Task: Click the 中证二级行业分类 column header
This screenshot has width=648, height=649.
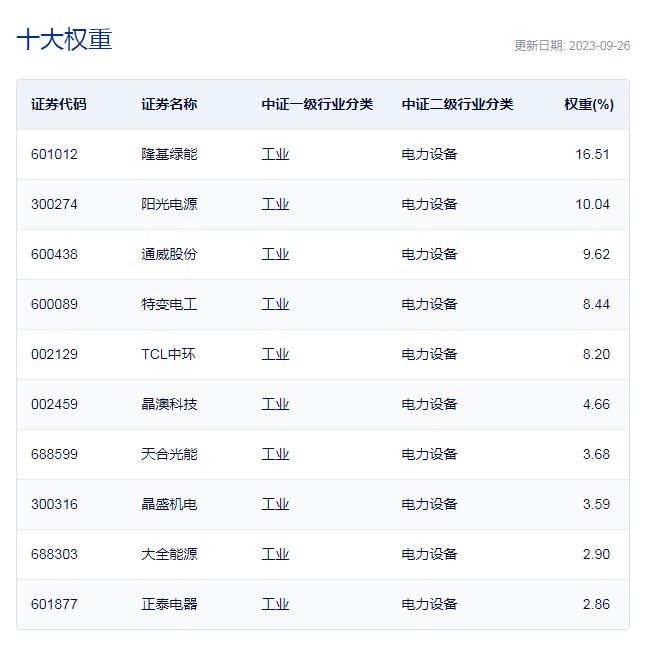Action: [x=457, y=104]
